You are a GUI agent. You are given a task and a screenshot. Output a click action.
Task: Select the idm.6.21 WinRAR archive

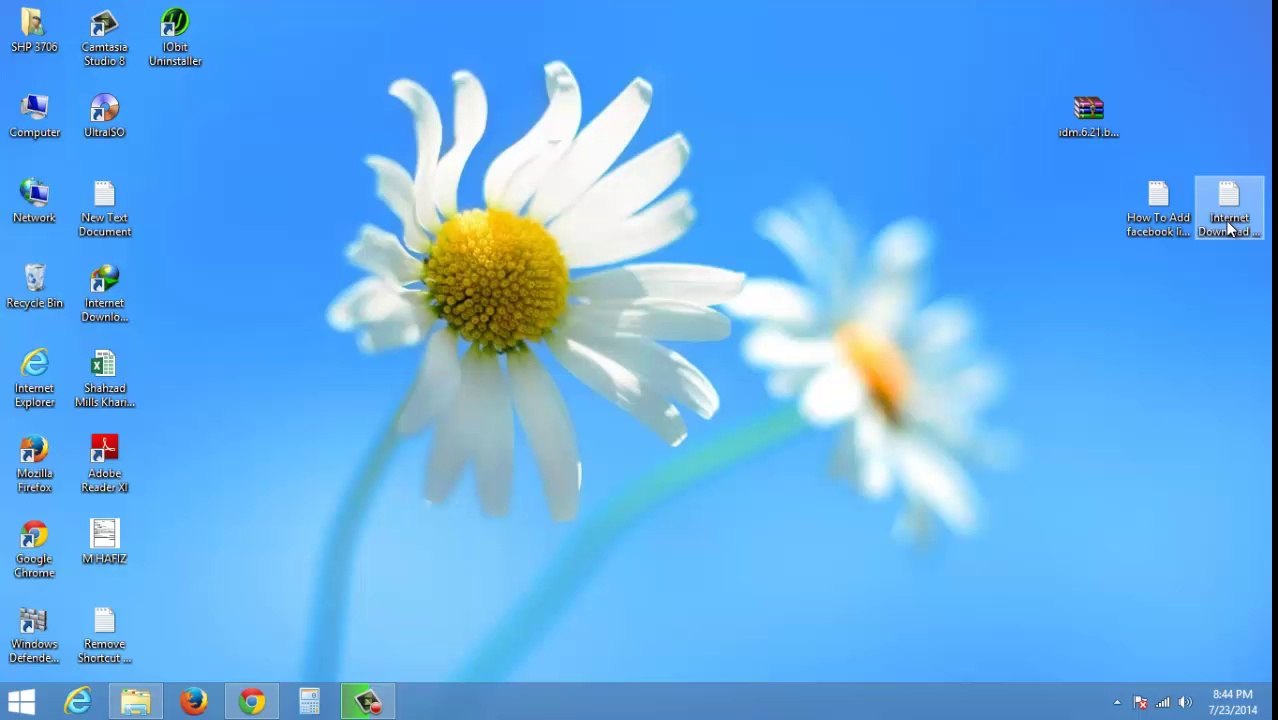point(1088,116)
